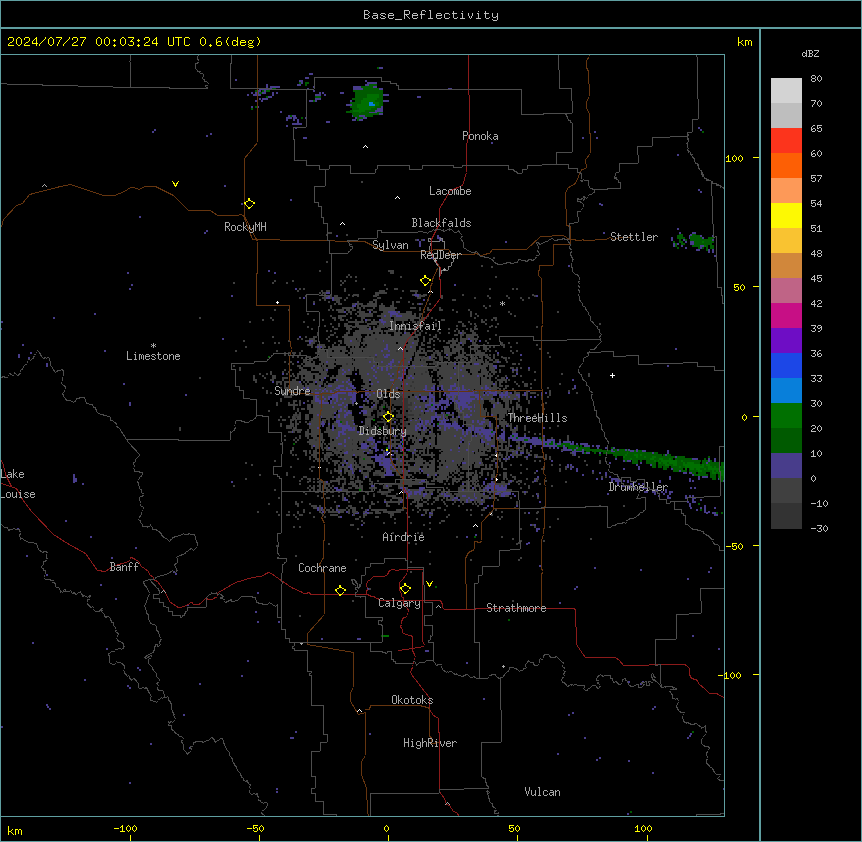
Task: Click the Strathmore city label
Action: pos(516,608)
